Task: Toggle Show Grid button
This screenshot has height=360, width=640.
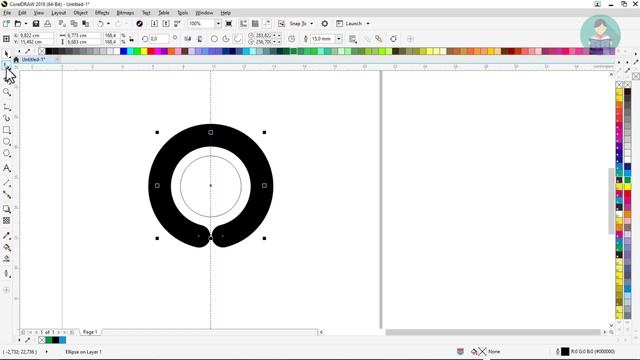Action: (255, 24)
